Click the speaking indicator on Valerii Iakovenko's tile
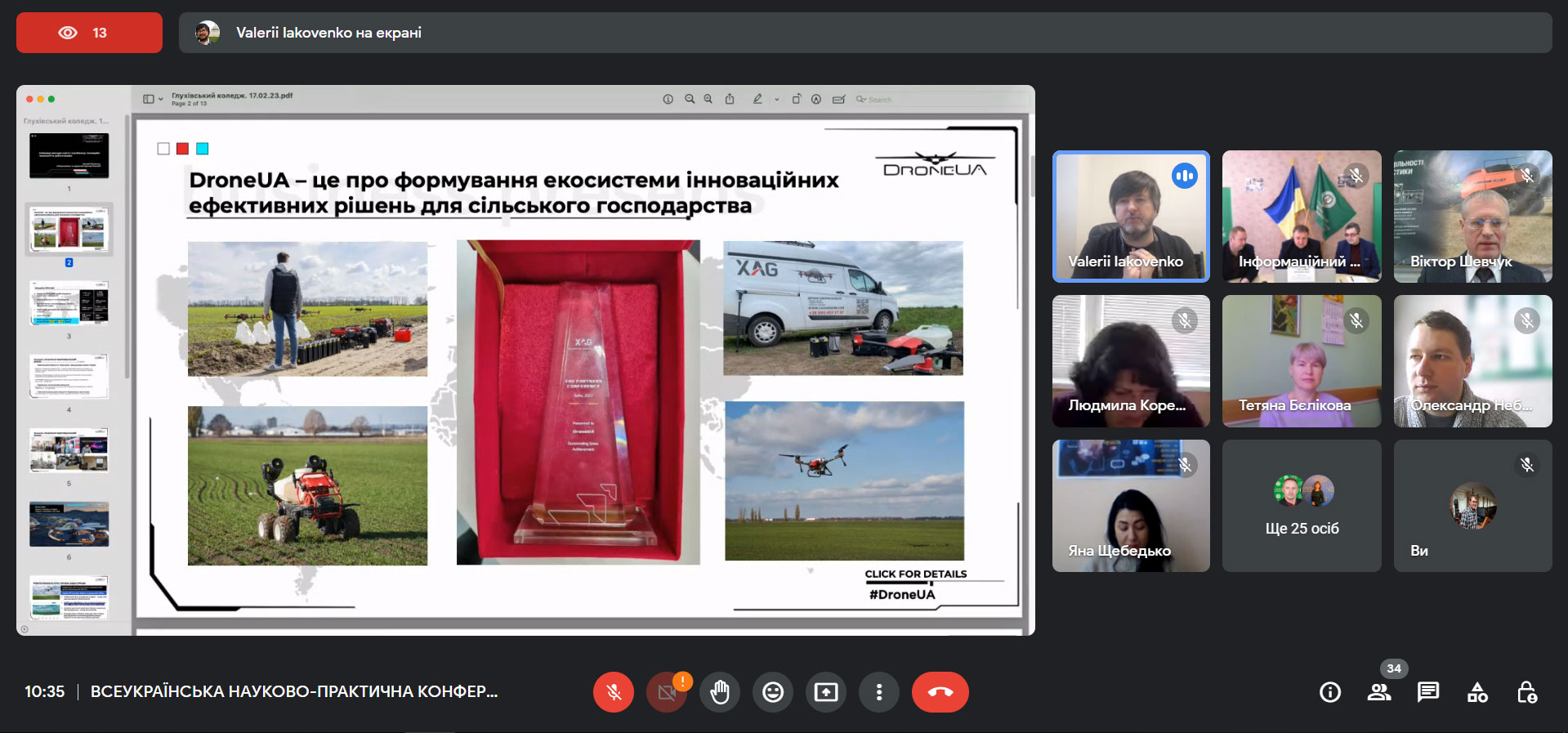The height and width of the screenshot is (733, 1568). (x=1185, y=176)
